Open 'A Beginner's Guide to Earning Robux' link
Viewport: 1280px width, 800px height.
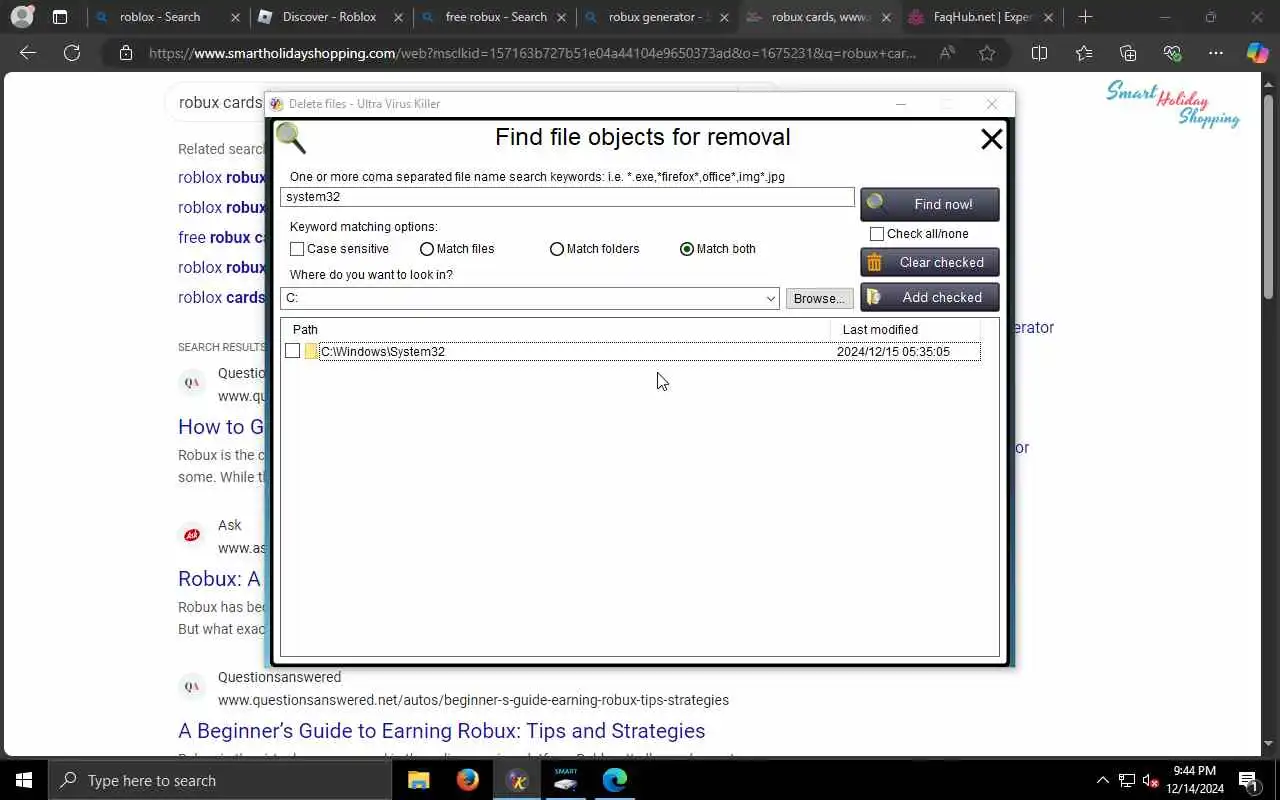[441, 731]
